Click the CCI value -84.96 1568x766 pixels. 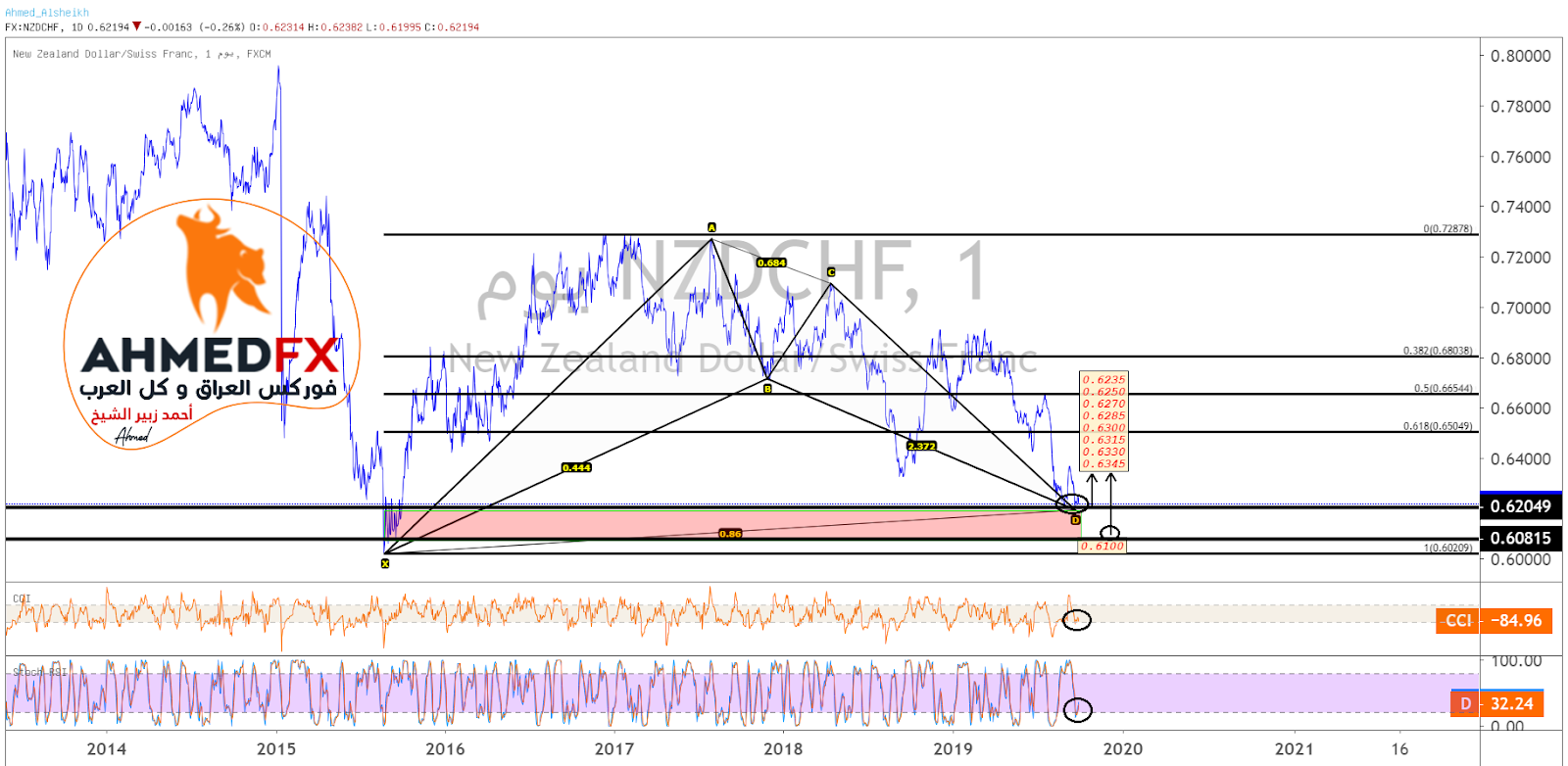[1516, 621]
